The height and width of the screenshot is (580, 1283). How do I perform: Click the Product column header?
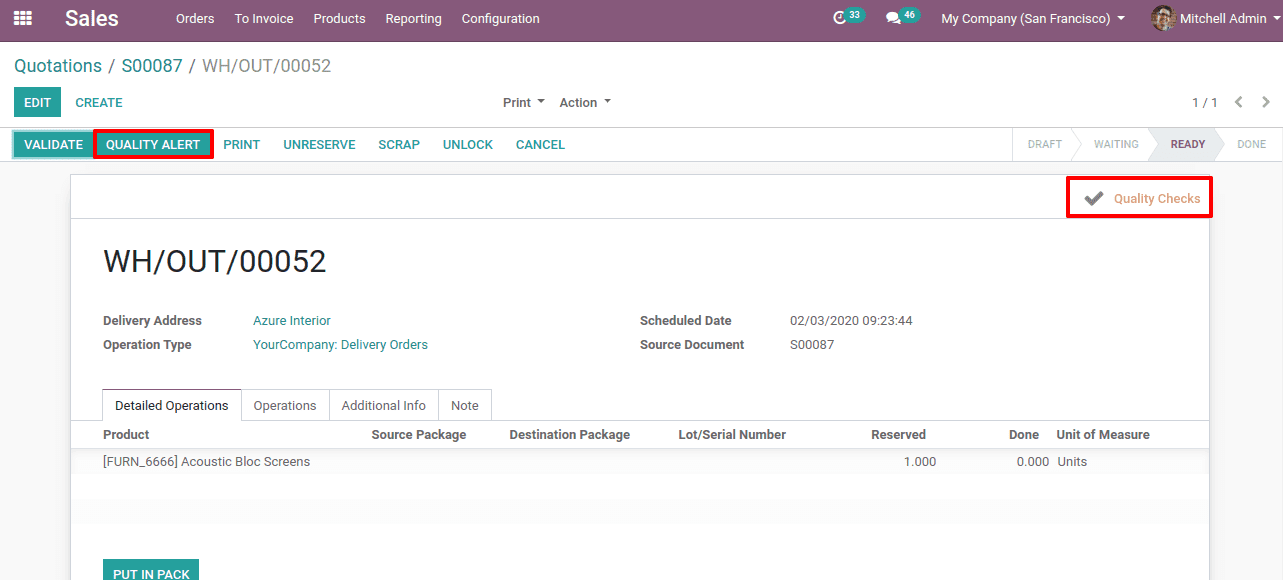(126, 435)
